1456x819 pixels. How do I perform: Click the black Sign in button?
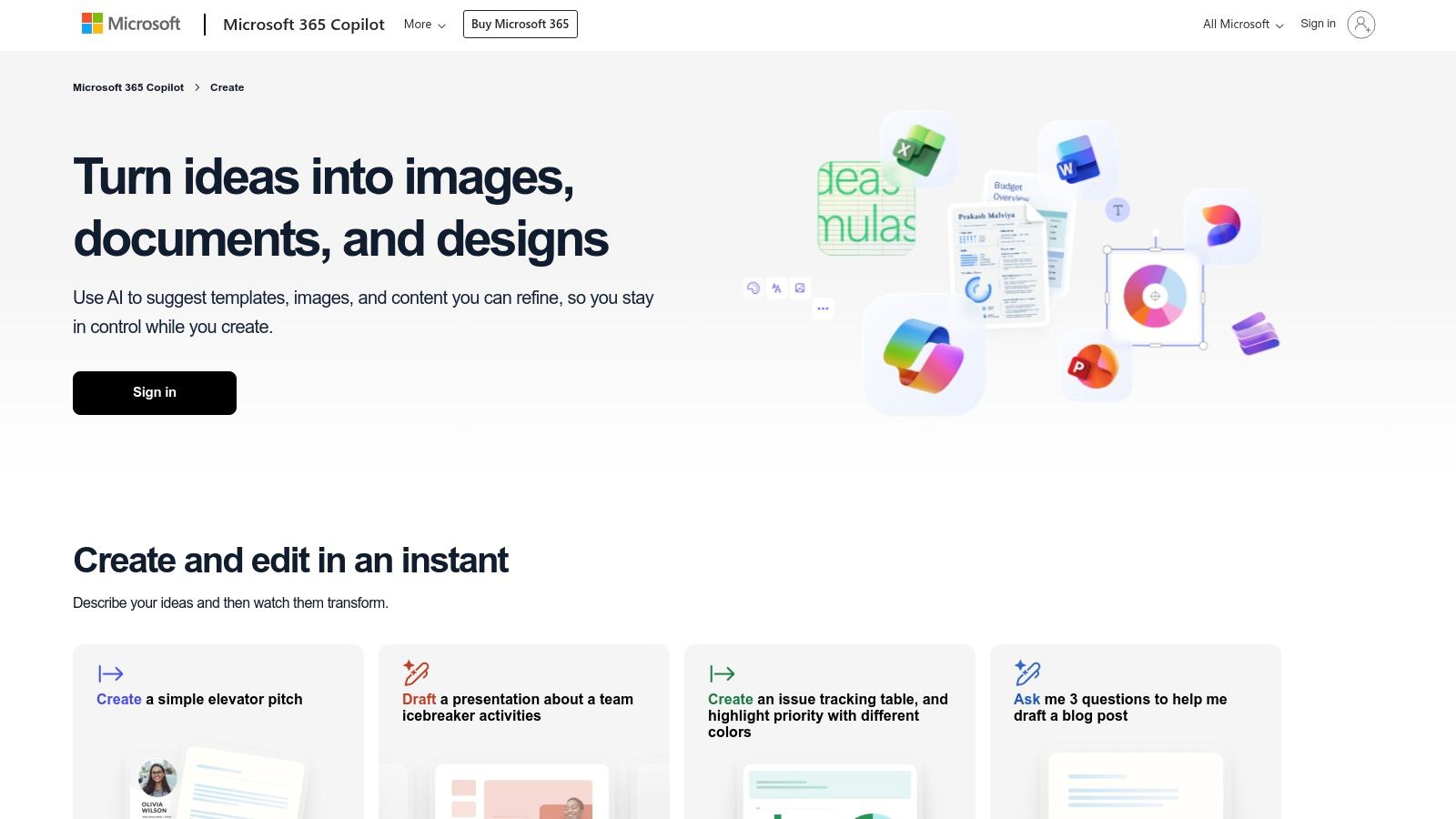point(155,393)
